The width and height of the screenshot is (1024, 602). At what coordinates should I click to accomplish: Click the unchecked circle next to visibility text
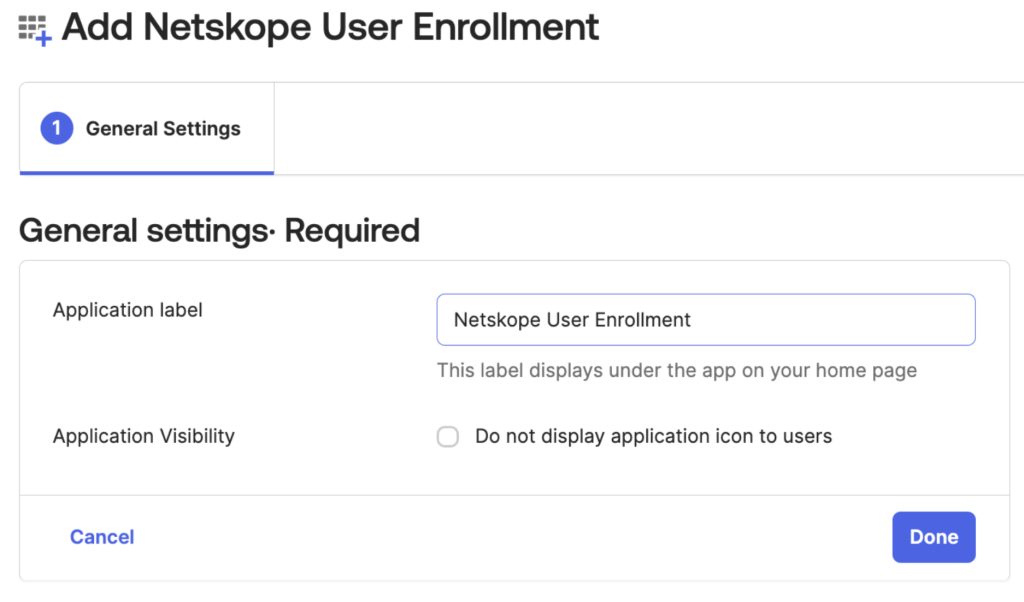[x=447, y=436]
